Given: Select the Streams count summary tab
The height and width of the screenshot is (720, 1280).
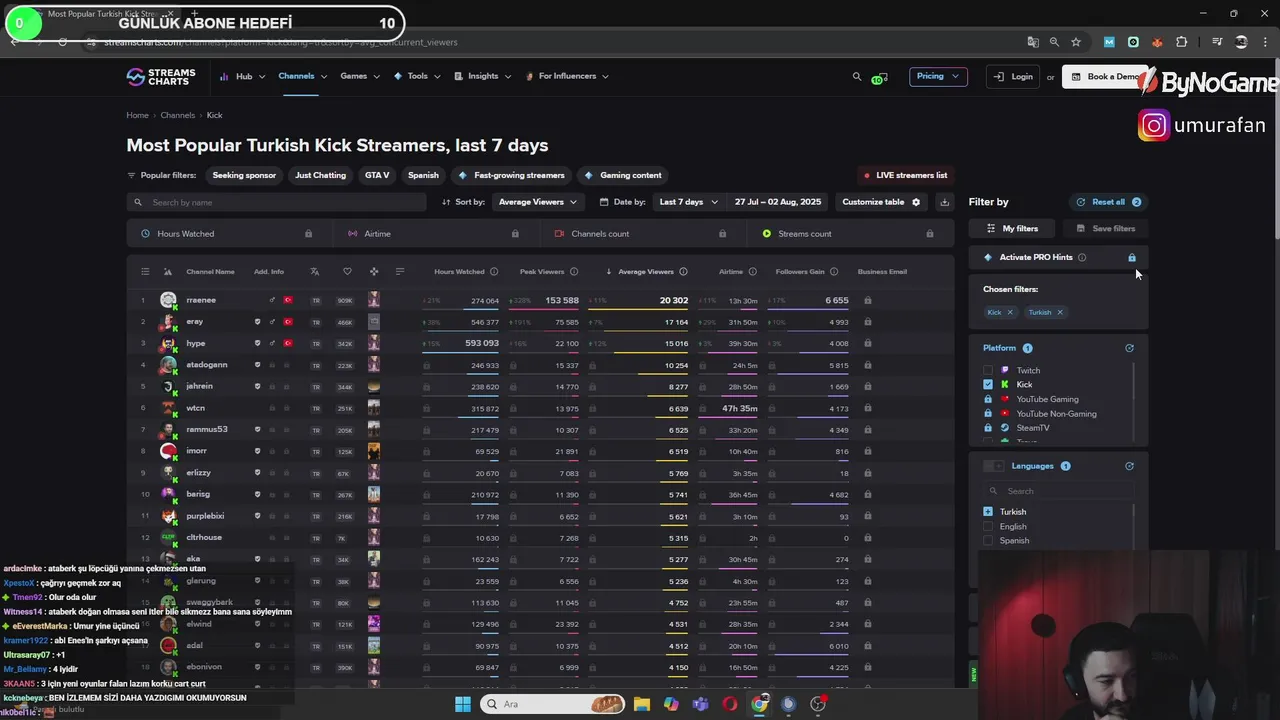Looking at the screenshot, I should [851, 234].
